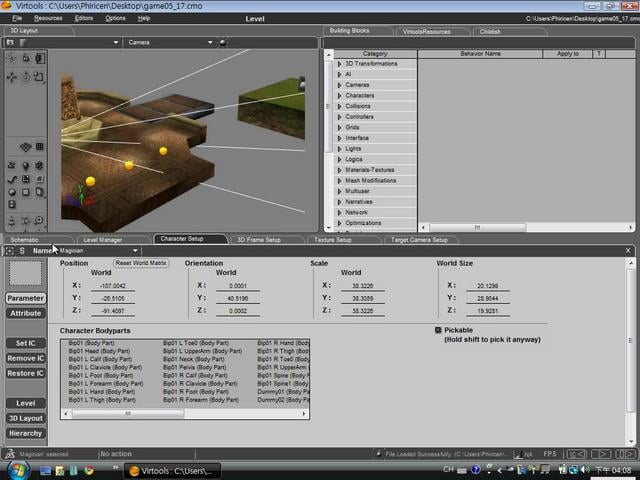Click the Position World X value field
The width and height of the screenshot is (640, 480).
pos(113,286)
